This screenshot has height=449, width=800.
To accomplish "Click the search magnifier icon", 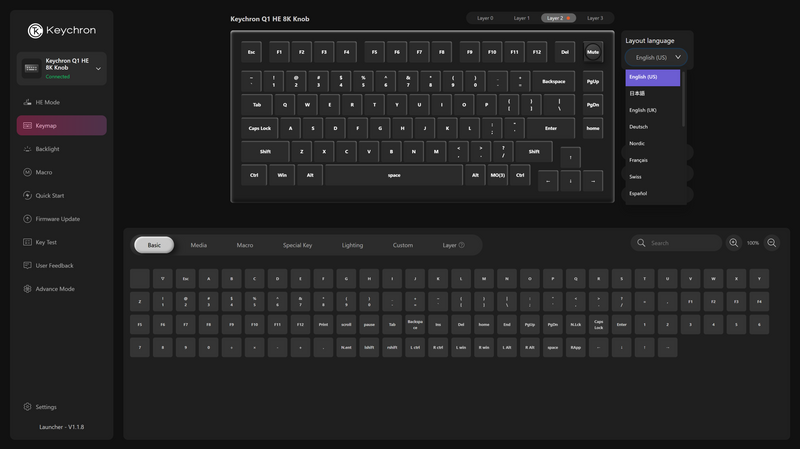I will (x=641, y=243).
